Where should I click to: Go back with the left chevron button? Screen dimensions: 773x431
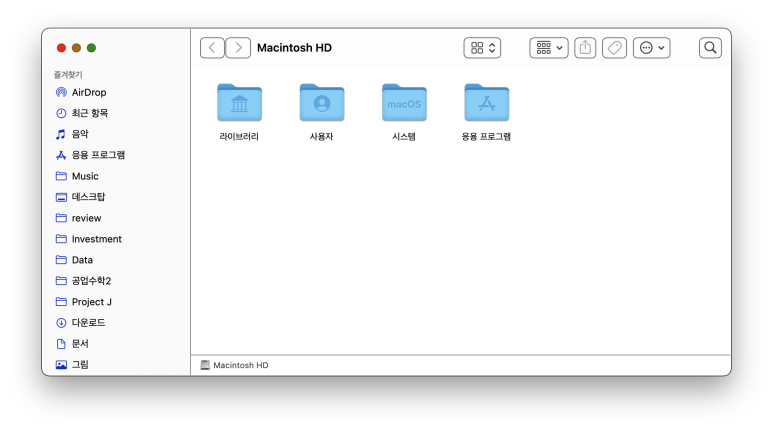(212, 48)
